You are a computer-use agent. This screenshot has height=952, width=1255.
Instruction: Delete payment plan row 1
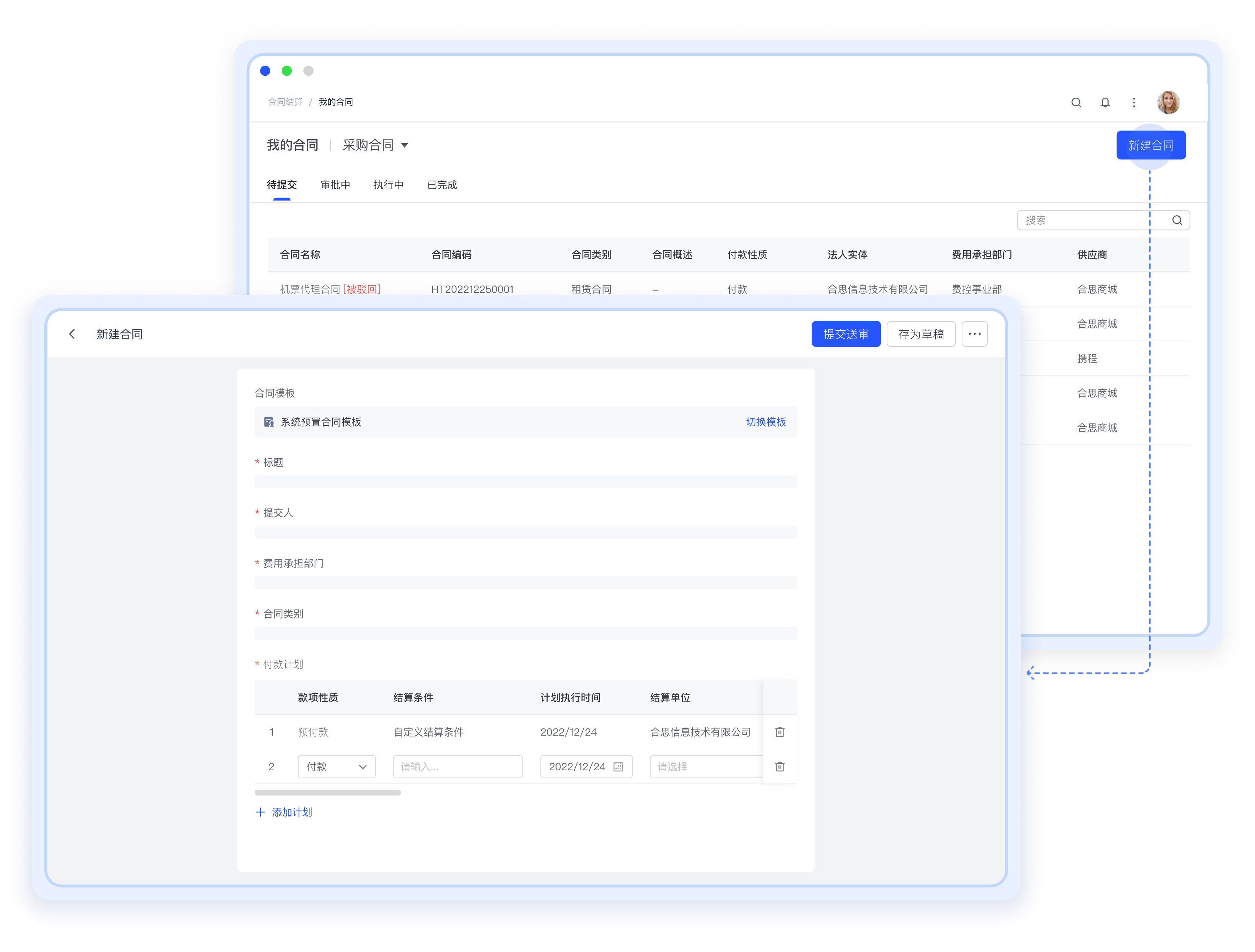(x=780, y=732)
